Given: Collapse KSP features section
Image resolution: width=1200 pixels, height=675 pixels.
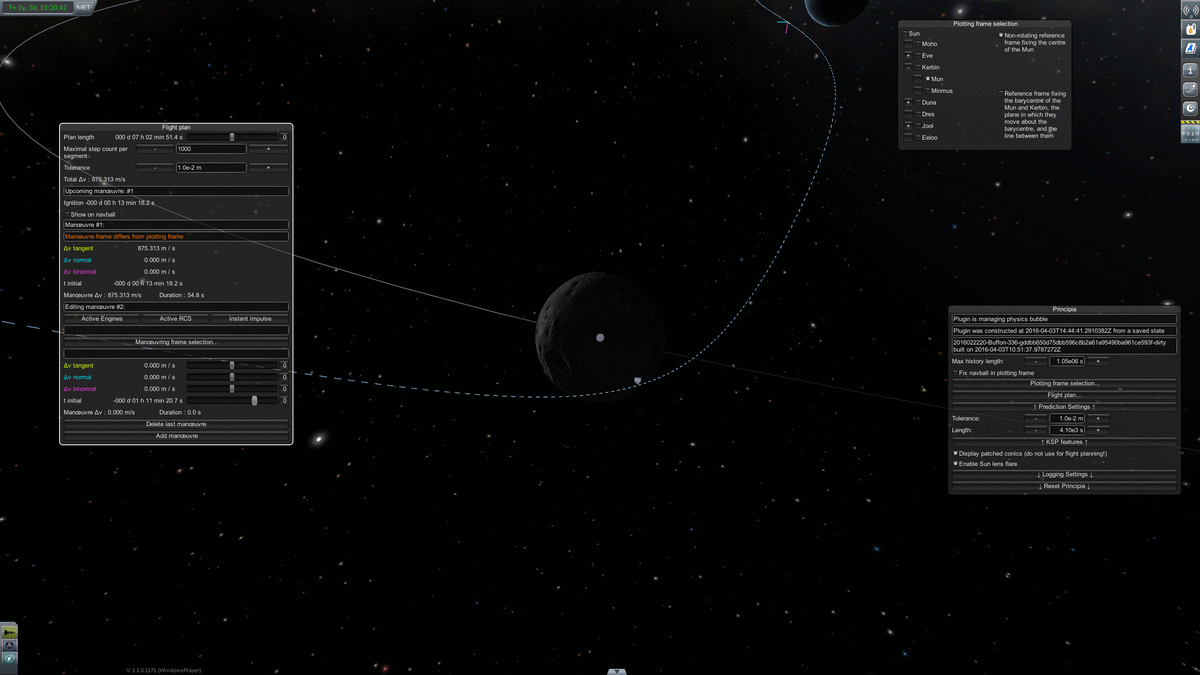Looking at the screenshot, I should [x=1064, y=441].
